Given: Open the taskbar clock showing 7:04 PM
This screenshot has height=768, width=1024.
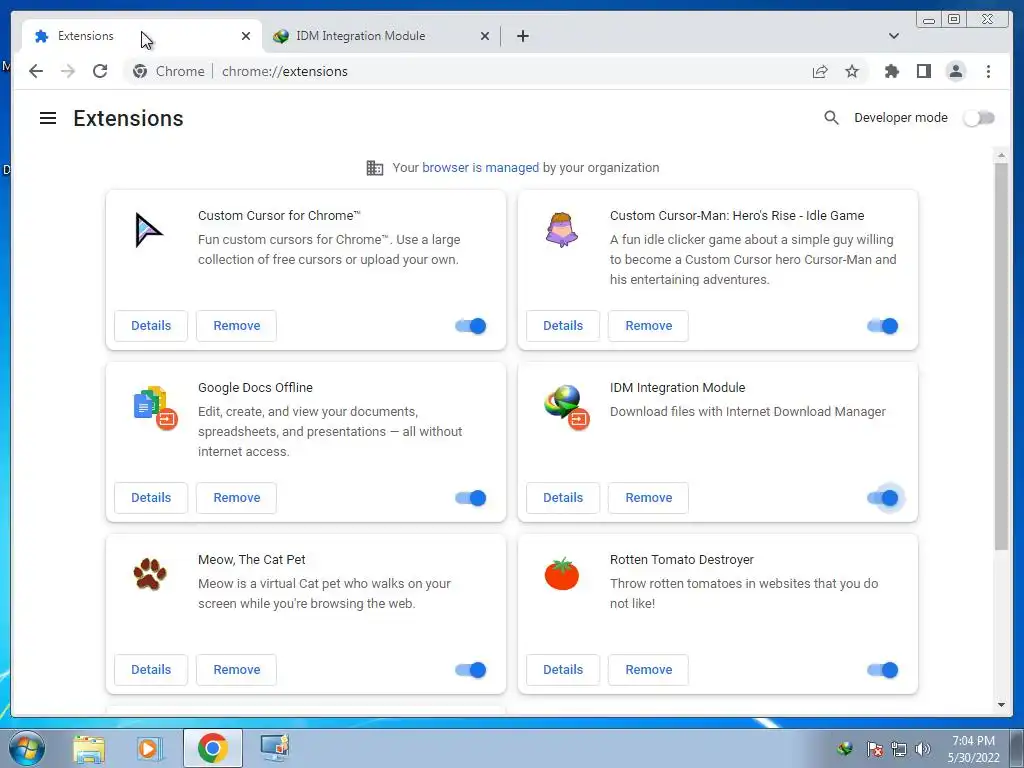Looking at the screenshot, I should pos(973,749).
